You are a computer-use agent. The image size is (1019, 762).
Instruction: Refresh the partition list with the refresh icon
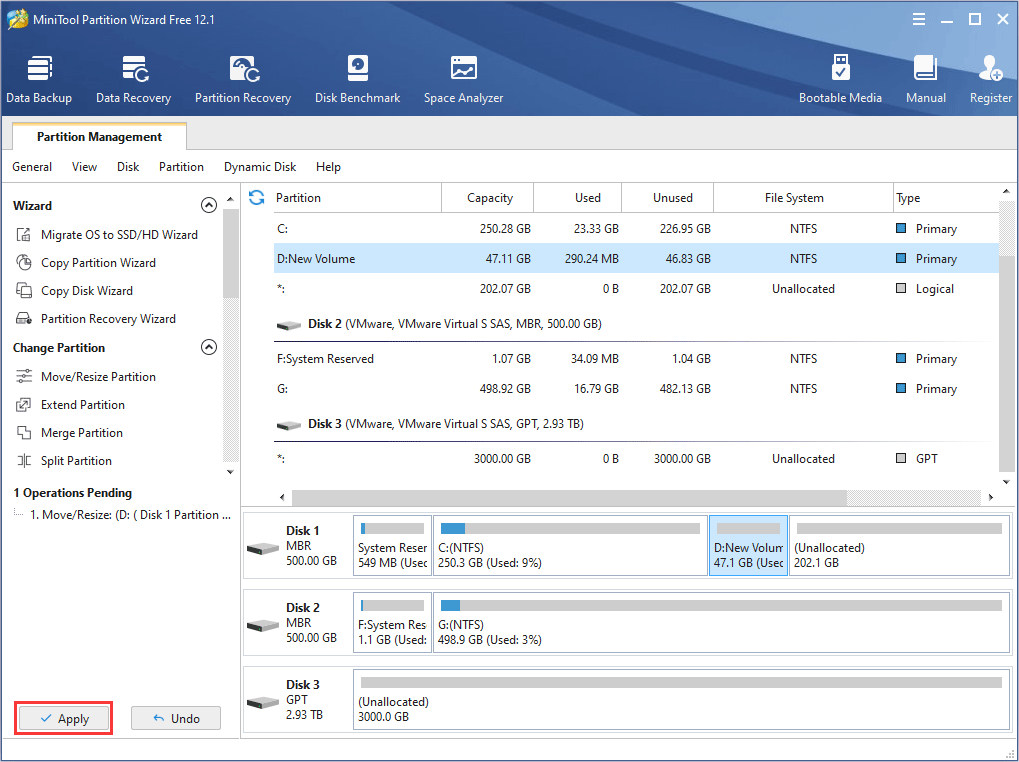coord(257,198)
